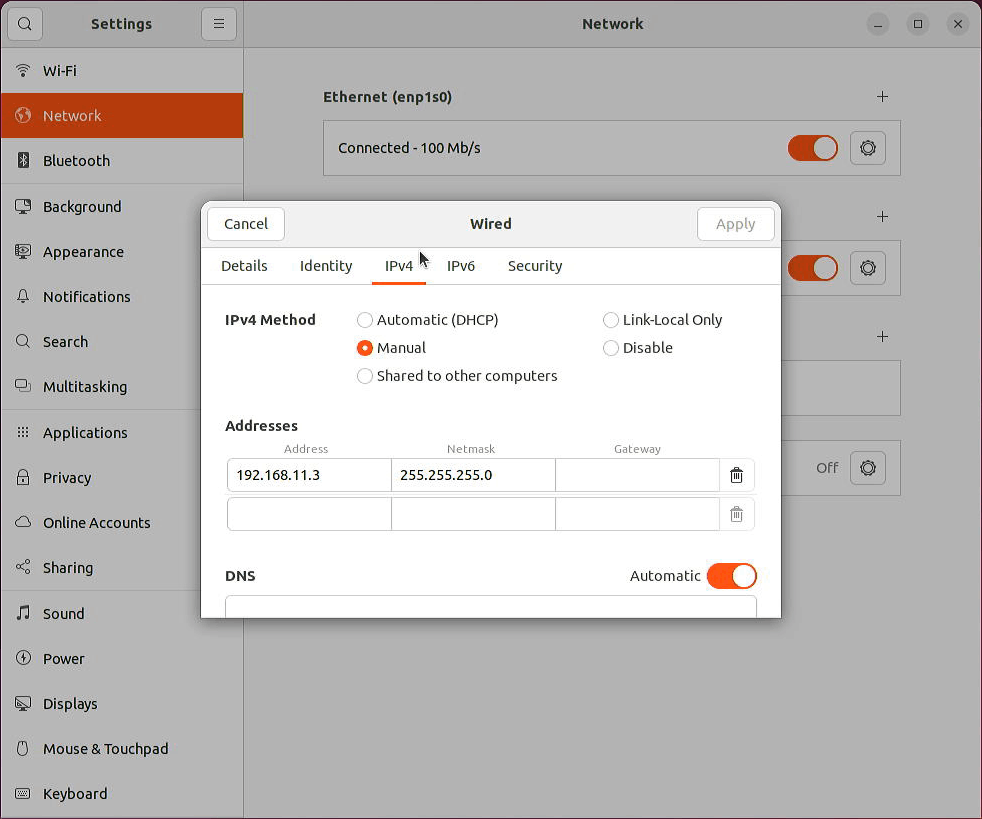The image size is (982, 819).
Task: Add connection with second section plus
Action: click(882, 217)
